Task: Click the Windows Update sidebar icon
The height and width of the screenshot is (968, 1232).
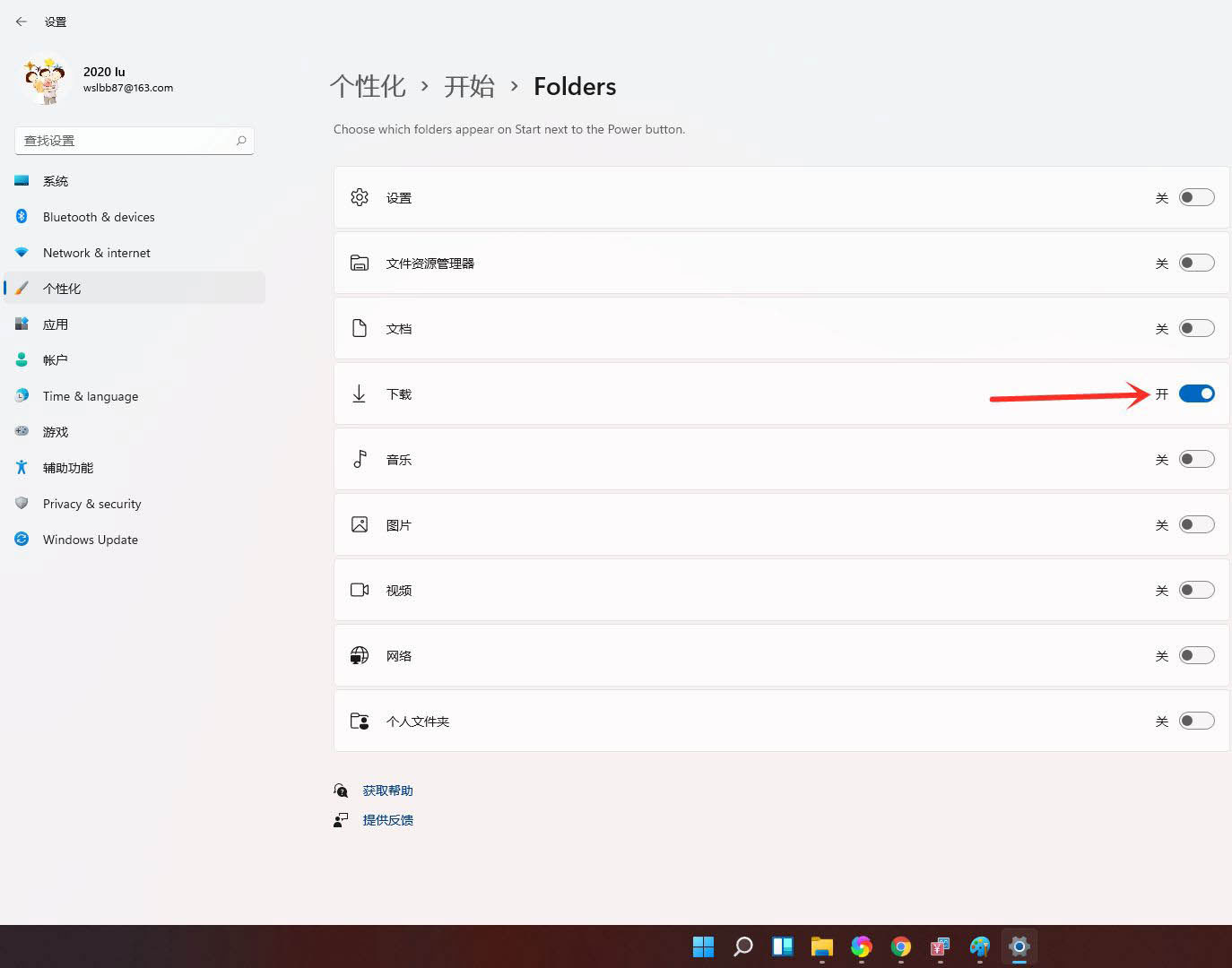Action: [x=22, y=539]
